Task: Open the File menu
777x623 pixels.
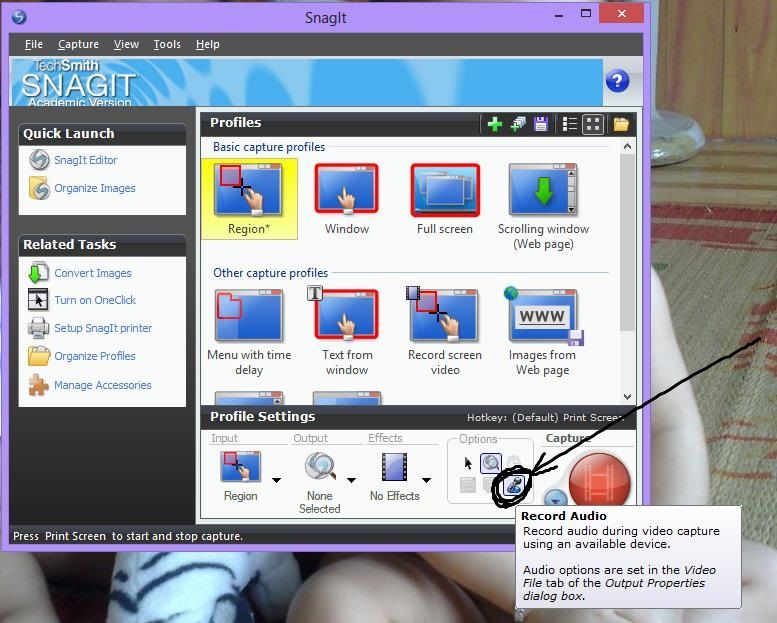Action: (x=34, y=44)
